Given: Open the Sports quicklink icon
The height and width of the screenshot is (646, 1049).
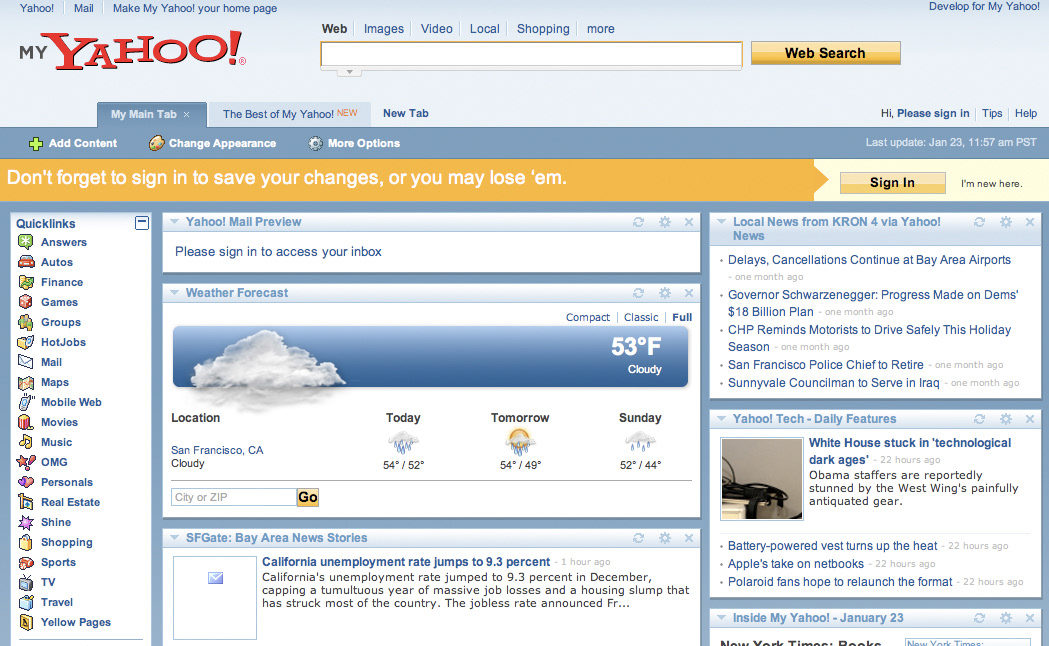Looking at the screenshot, I should [x=25, y=562].
